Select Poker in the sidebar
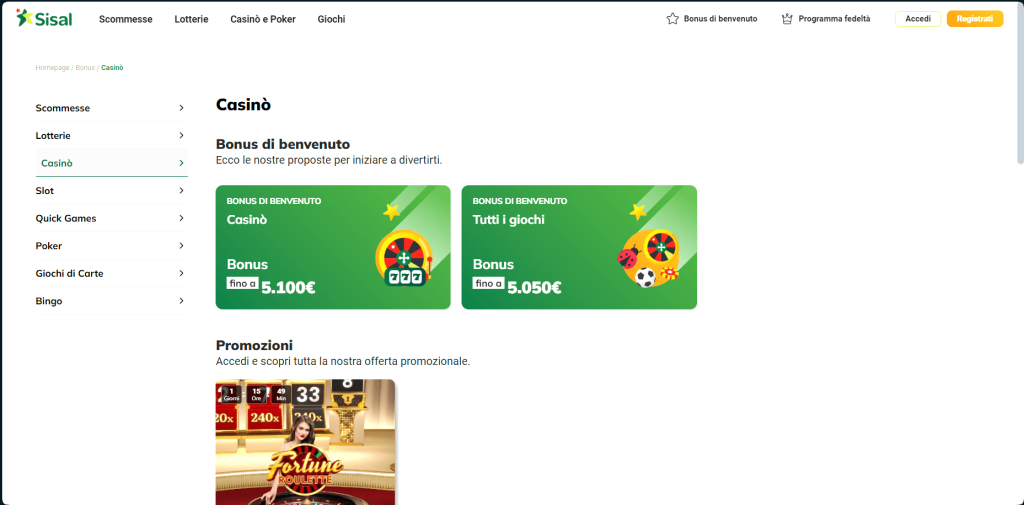Screen dimensions: 1024x505 coord(112,246)
